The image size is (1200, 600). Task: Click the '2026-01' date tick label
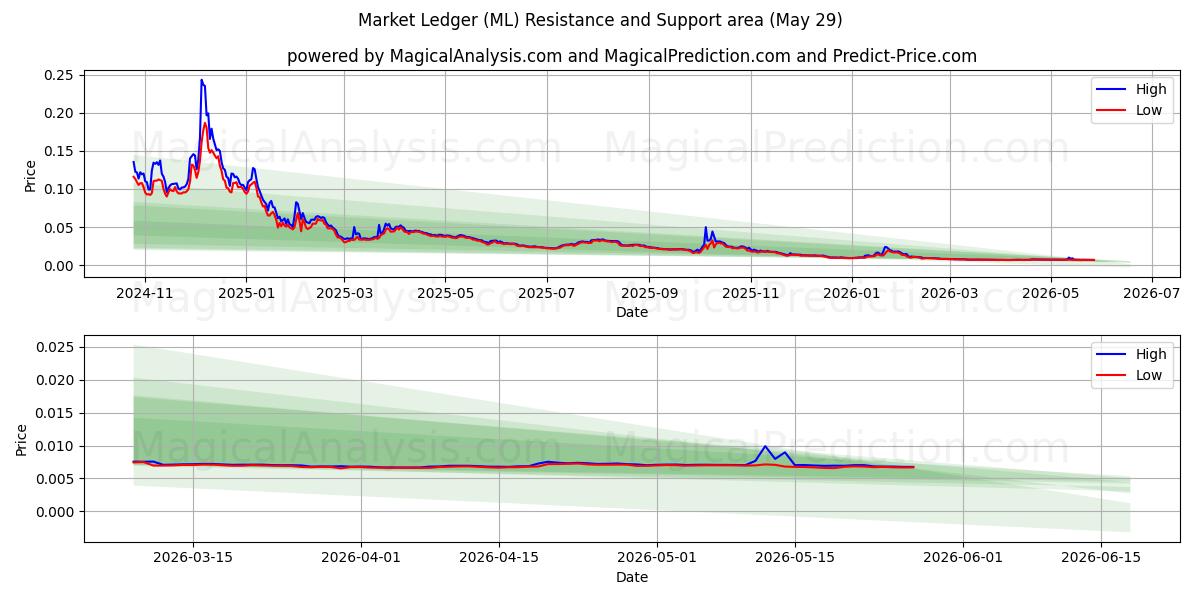(x=851, y=293)
